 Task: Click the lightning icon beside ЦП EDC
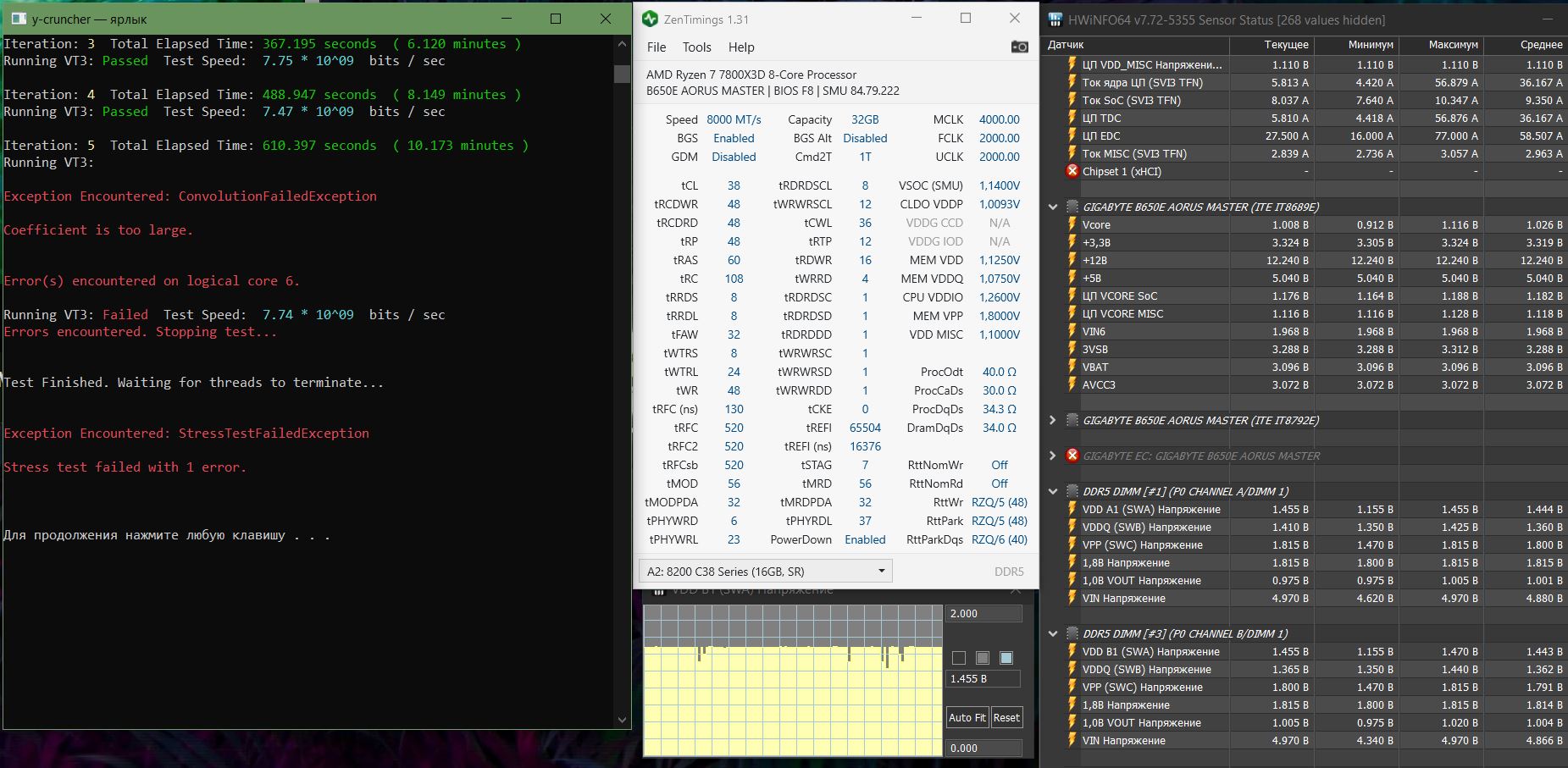[1072, 135]
